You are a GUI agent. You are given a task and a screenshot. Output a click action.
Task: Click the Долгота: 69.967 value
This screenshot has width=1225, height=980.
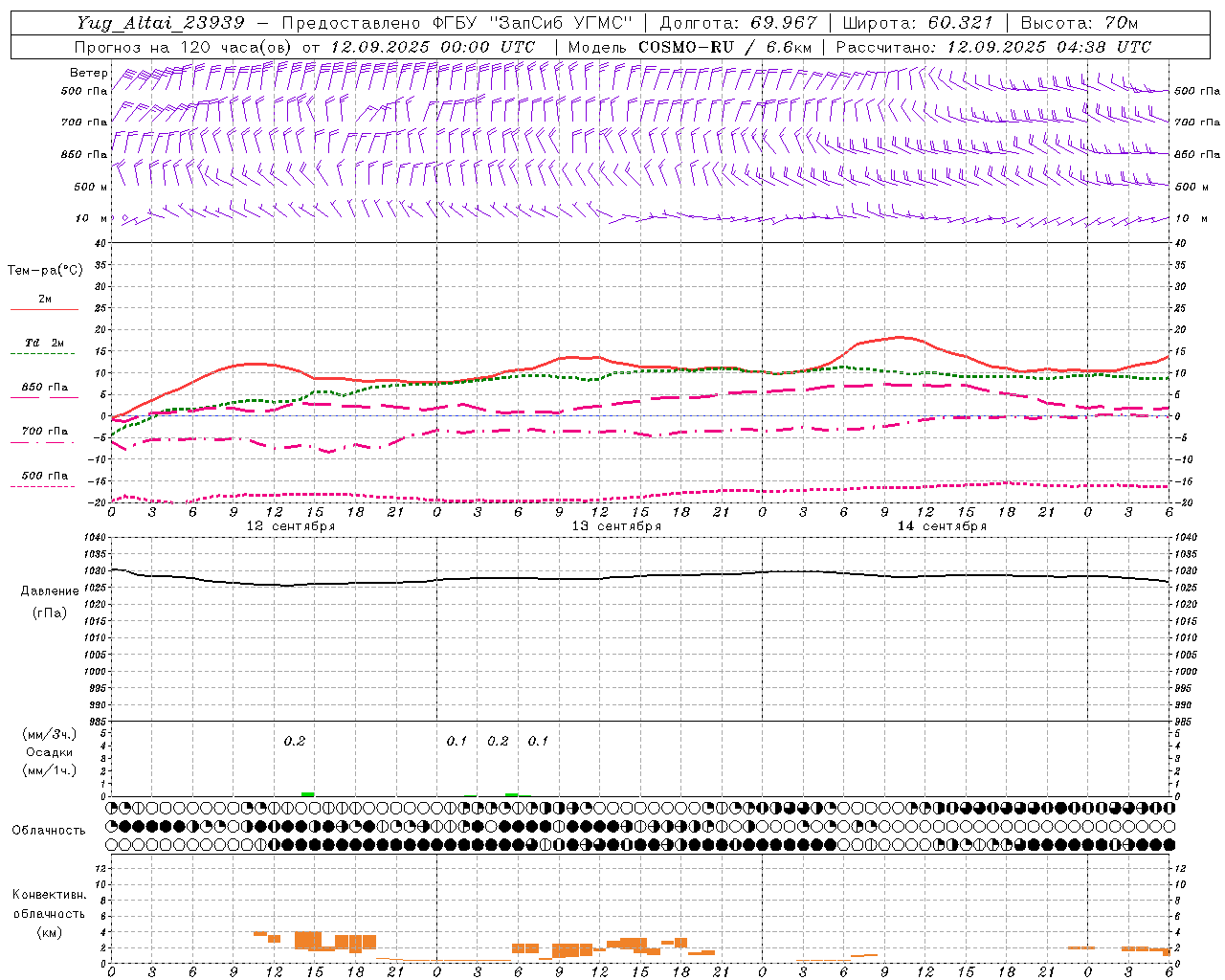[x=739, y=23]
